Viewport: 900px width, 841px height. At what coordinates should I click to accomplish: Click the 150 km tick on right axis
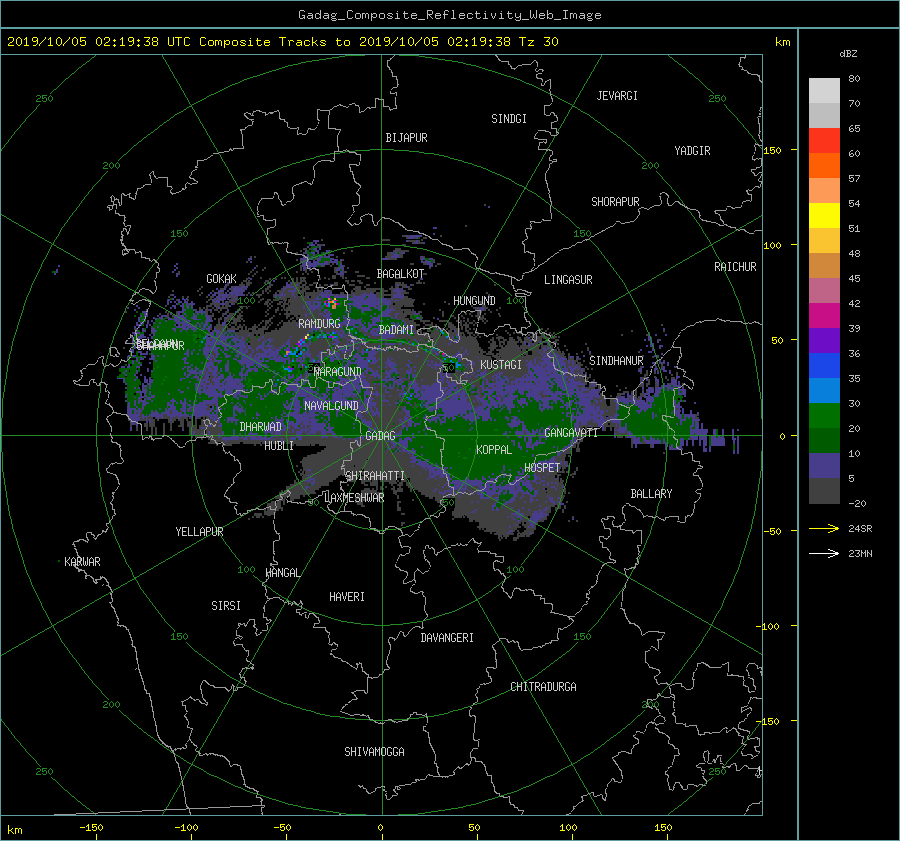(773, 150)
